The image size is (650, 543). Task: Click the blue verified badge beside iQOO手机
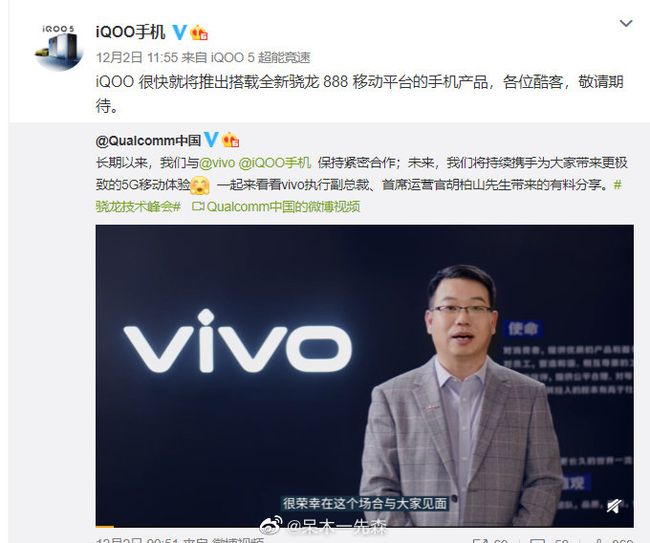179,32
